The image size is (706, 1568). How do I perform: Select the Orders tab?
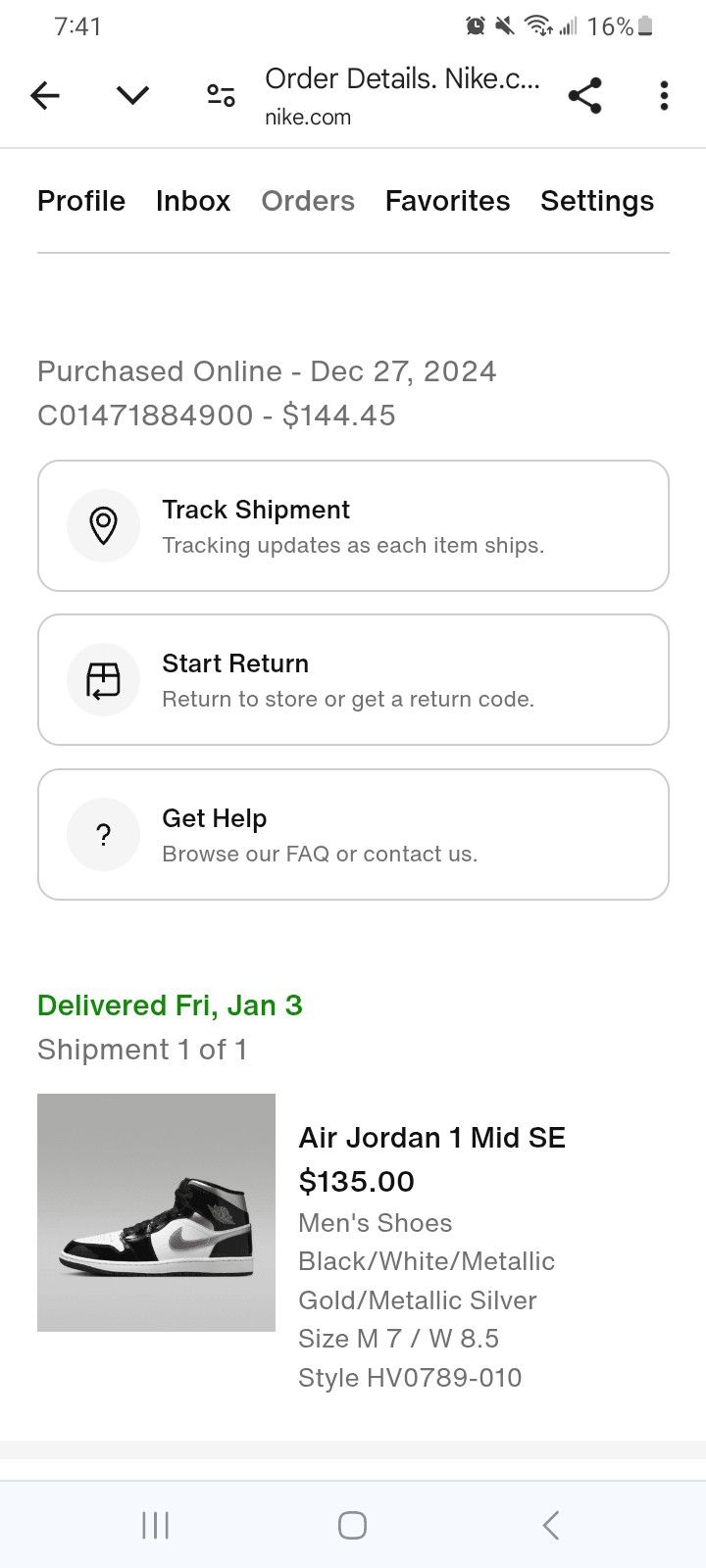pyautogui.click(x=308, y=201)
